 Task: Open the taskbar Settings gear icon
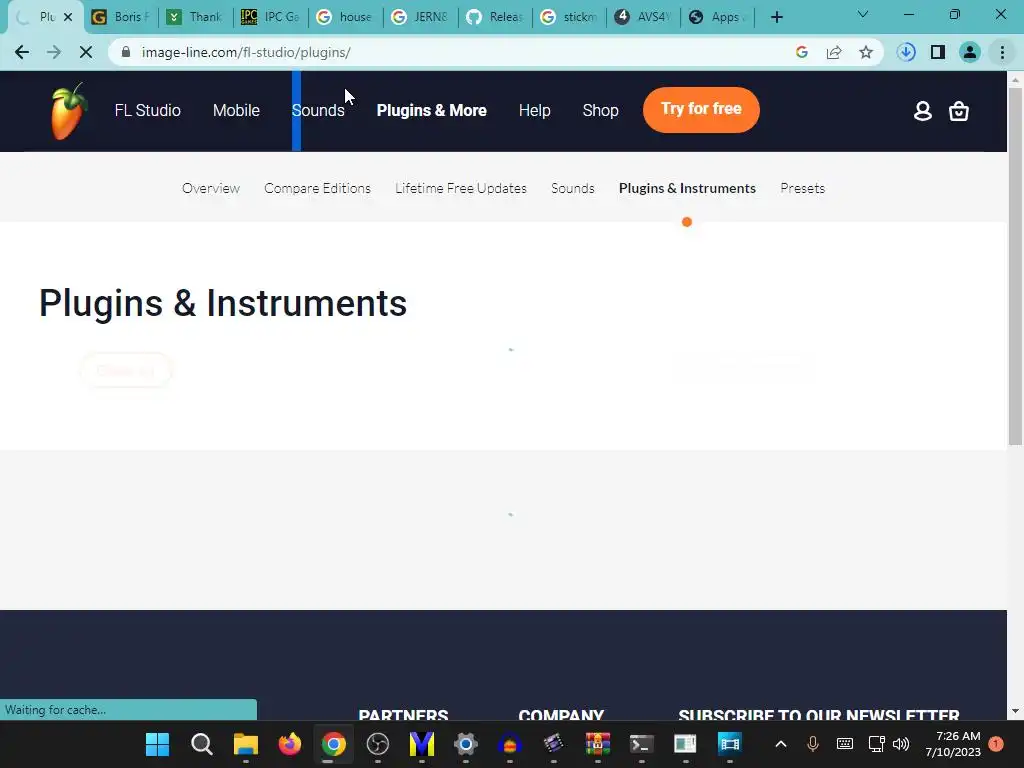click(x=466, y=744)
